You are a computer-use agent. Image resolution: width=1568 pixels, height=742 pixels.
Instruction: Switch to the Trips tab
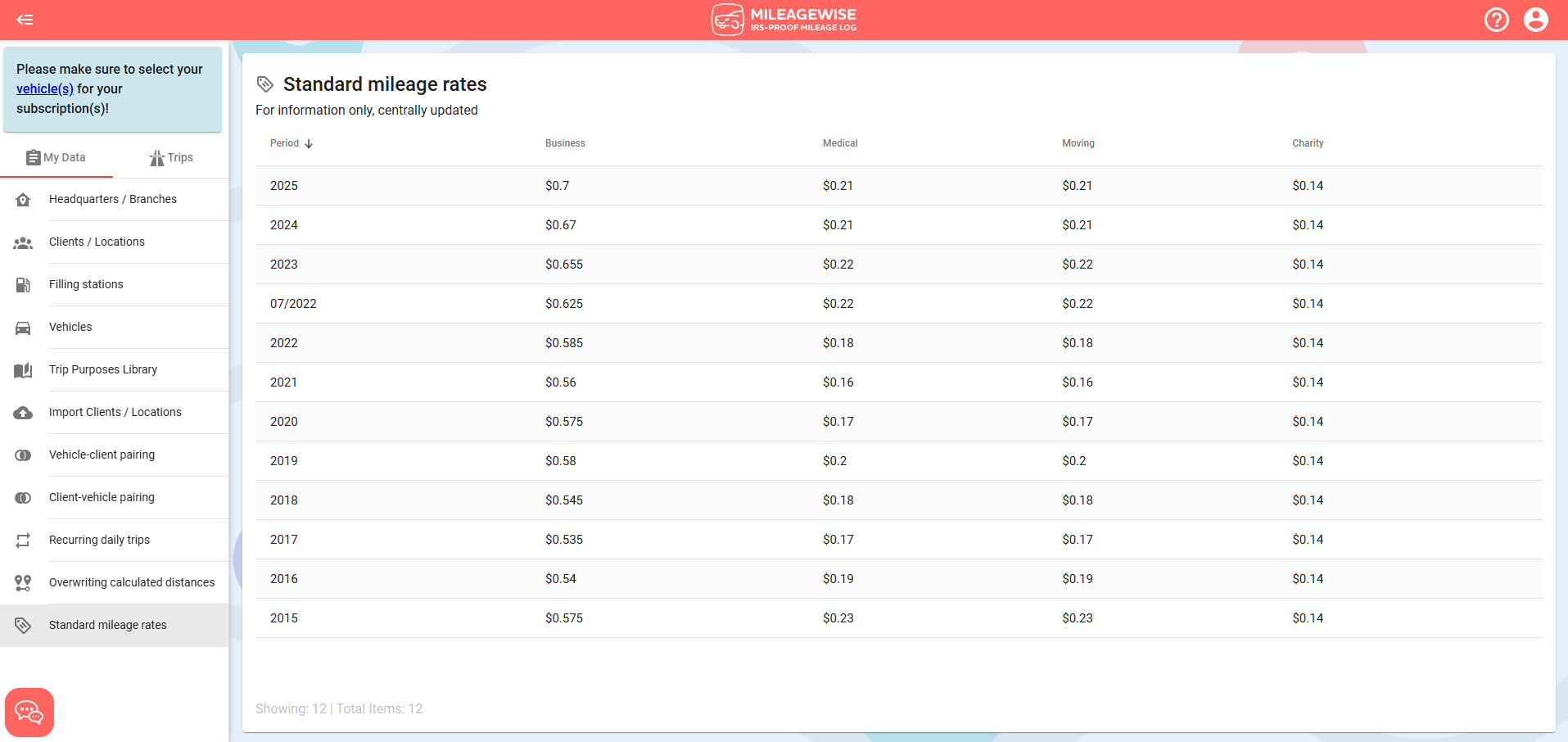tap(171, 157)
